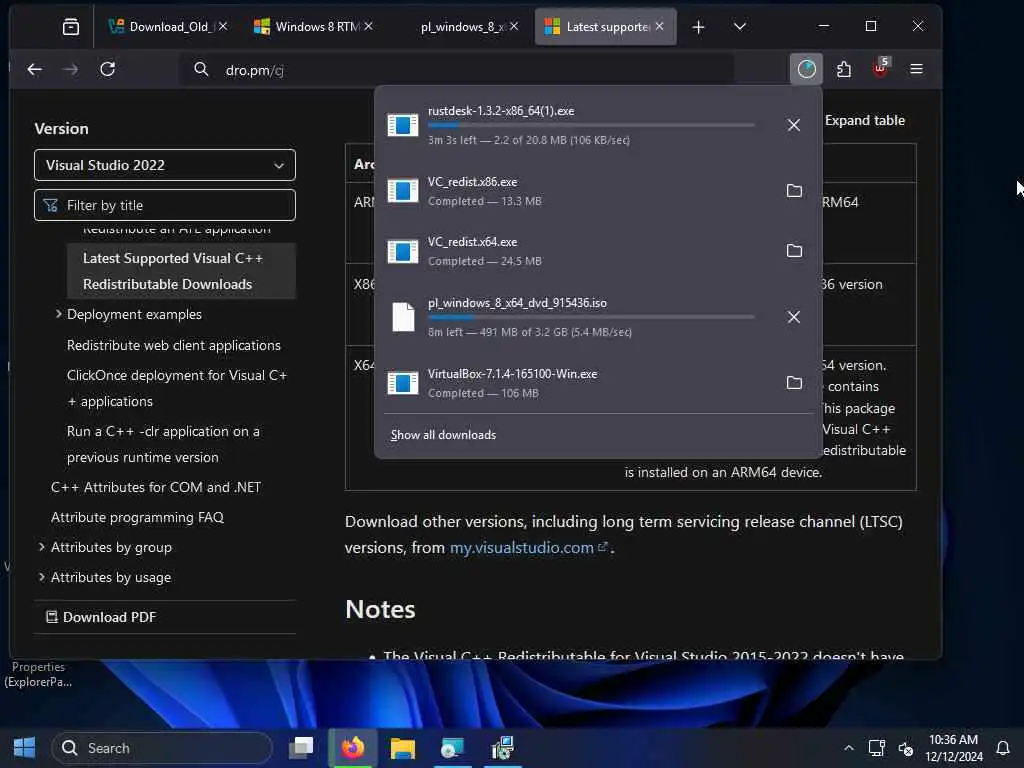Open Firefox View tab list icon
This screenshot has height=768, width=1024.
tap(71, 27)
